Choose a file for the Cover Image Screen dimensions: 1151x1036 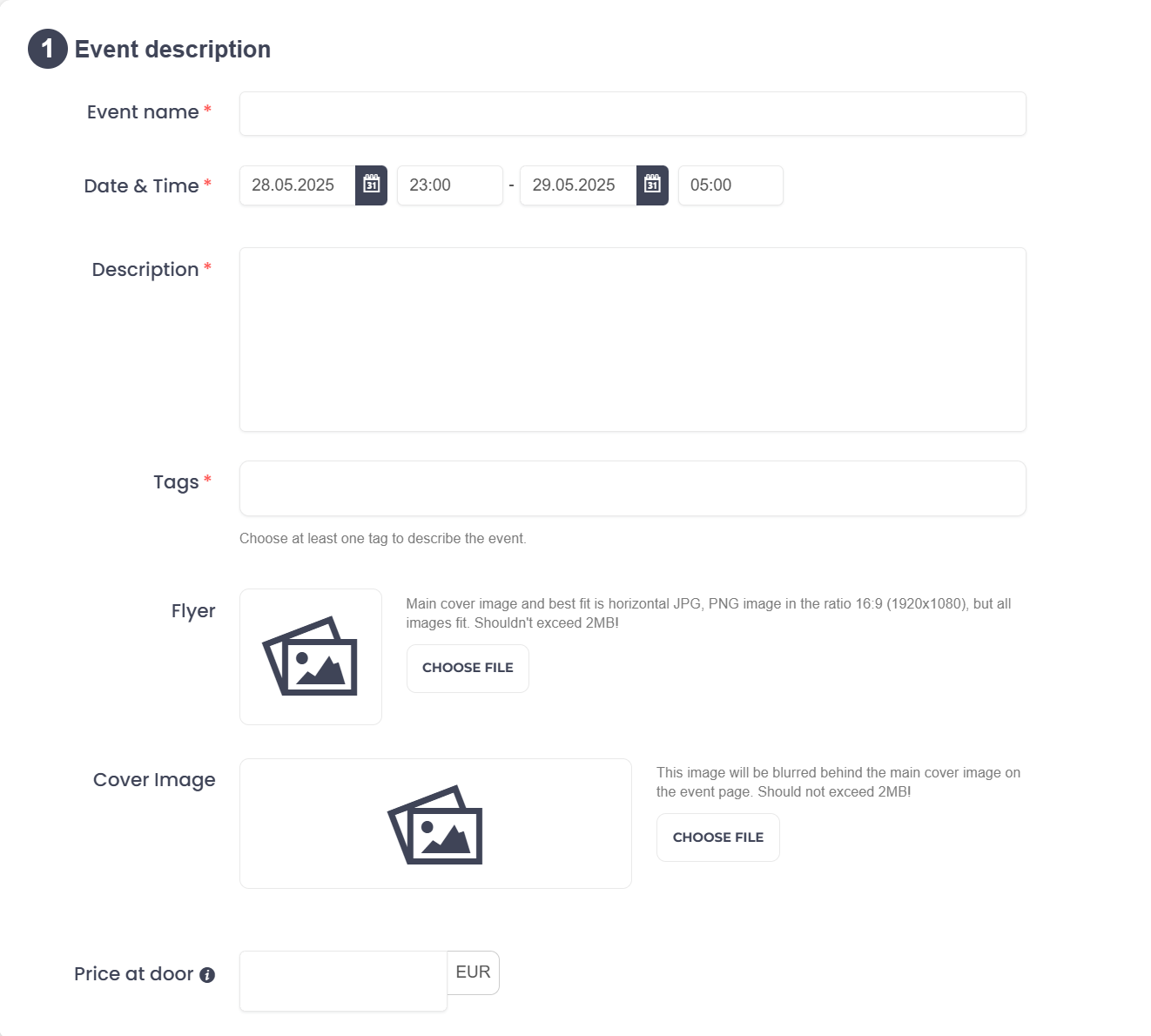coord(717,838)
